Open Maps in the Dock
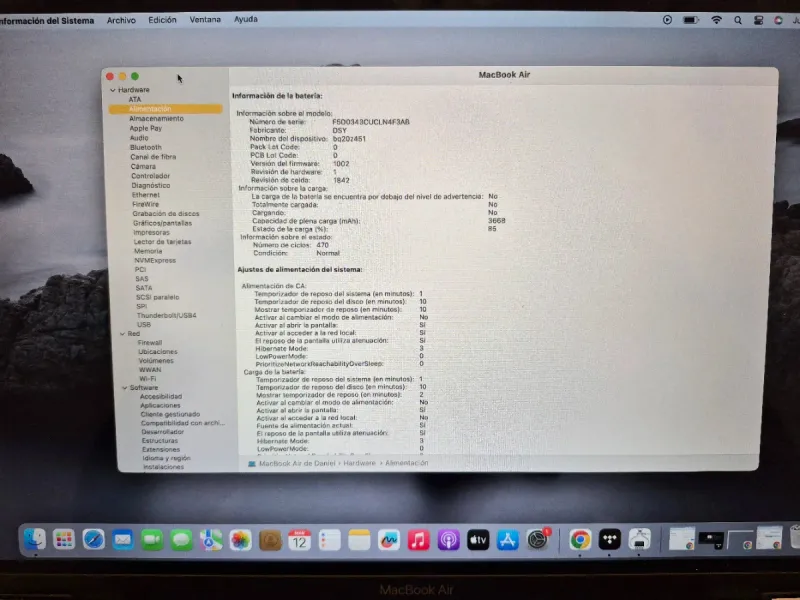Screen dimensions: 800x600 [211, 540]
